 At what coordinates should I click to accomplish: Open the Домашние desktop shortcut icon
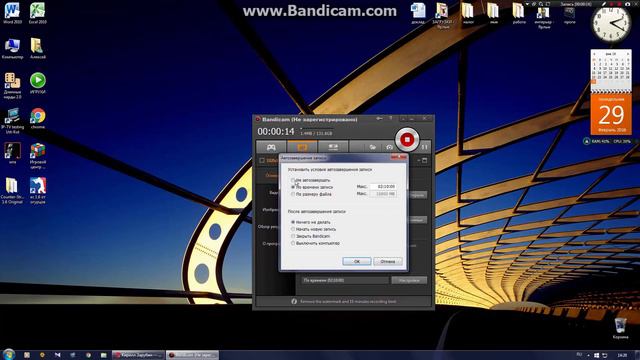12,86
